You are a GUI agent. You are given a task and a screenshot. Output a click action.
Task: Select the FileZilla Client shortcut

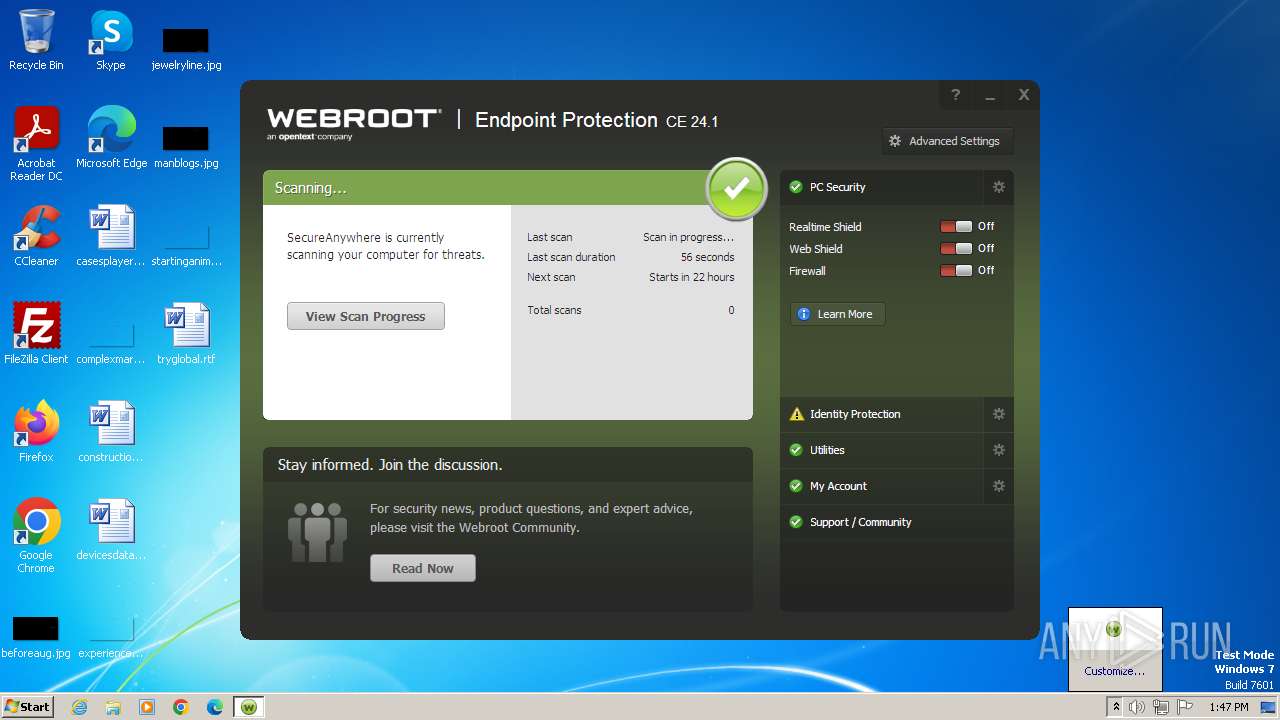36,334
